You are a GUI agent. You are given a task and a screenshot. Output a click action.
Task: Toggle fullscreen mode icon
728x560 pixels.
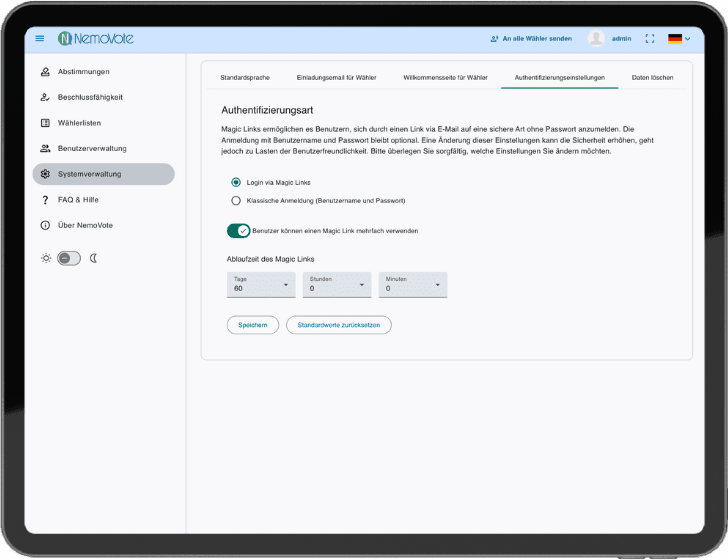click(x=650, y=39)
